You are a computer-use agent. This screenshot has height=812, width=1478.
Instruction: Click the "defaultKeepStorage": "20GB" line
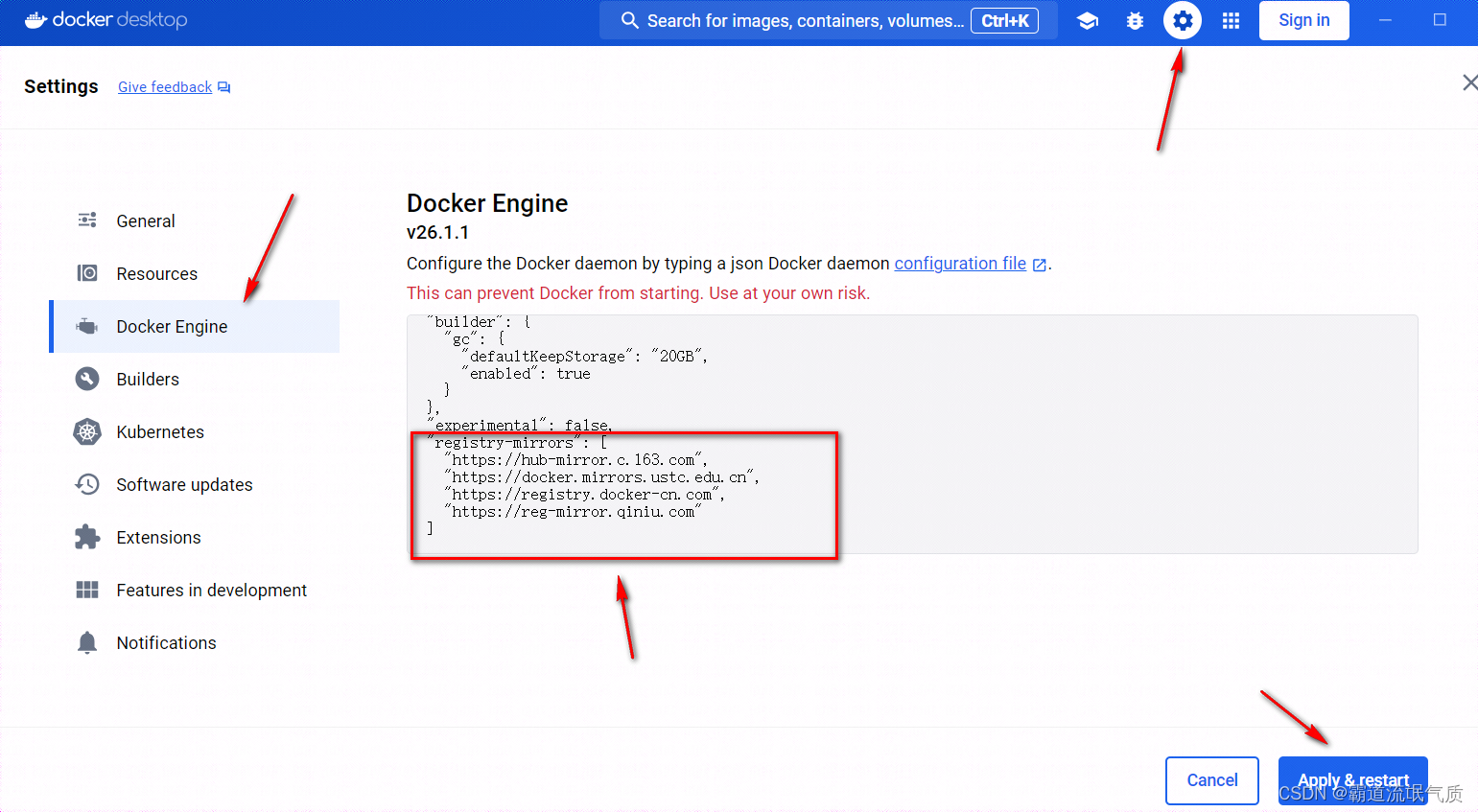pyautogui.click(x=585, y=357)
